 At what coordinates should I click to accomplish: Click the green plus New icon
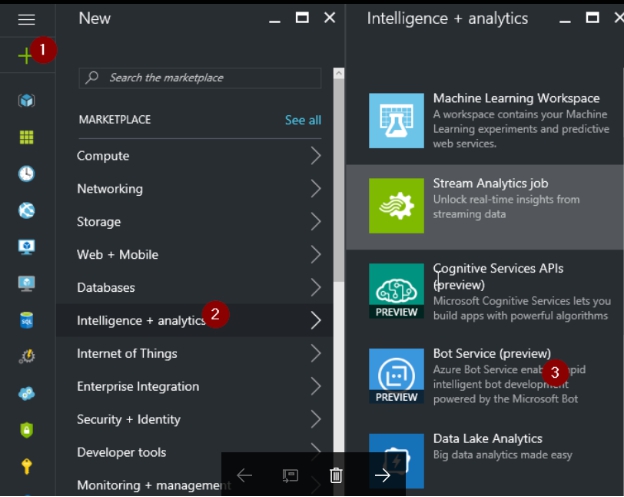click(x=25, y=56)
